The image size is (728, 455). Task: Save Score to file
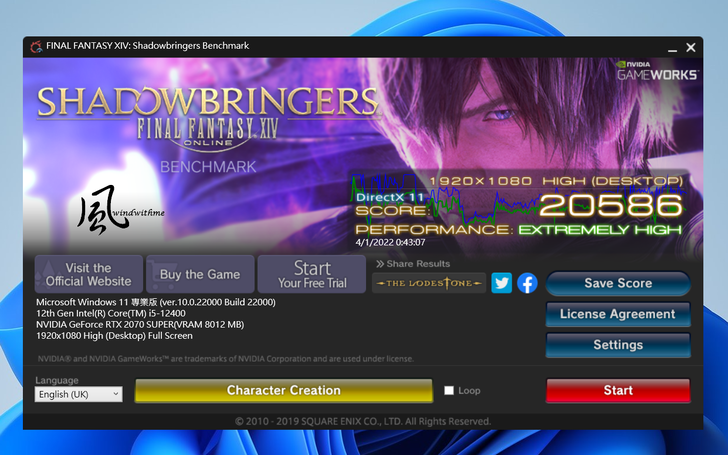coord(618,283)
